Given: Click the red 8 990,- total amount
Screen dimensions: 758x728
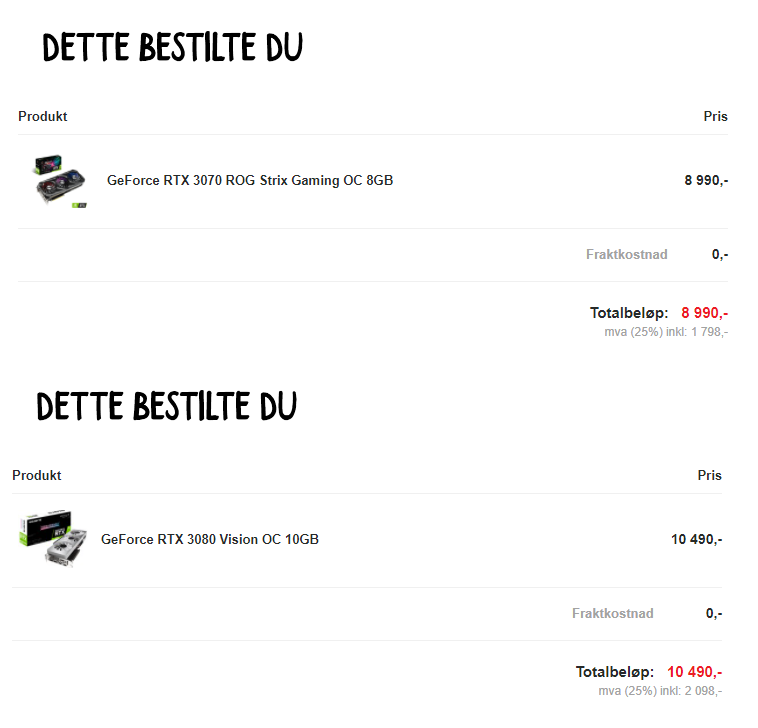Looking at the screenshot, I should point(704,313).
